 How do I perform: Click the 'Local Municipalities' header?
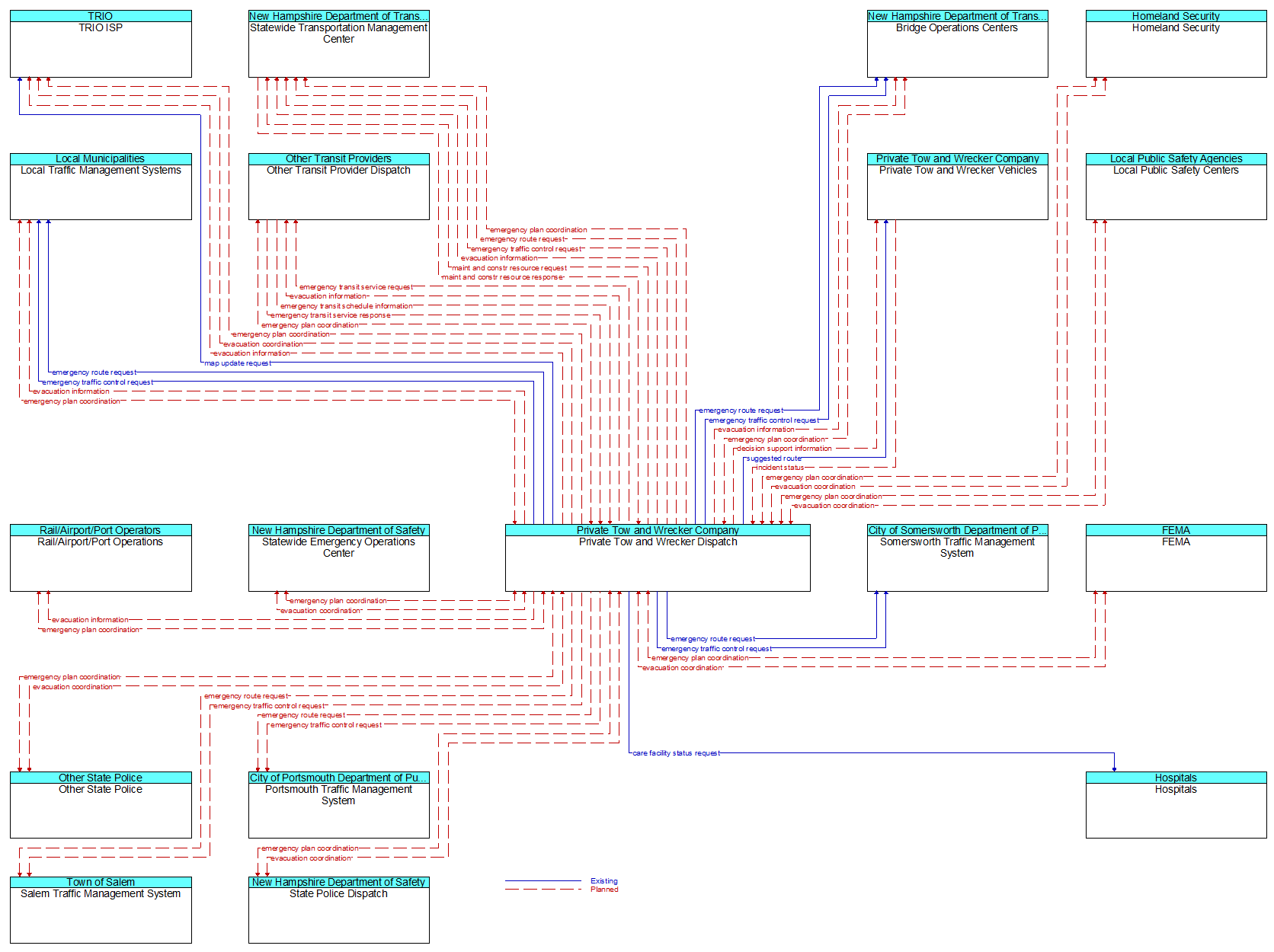[x=101, y=159]
